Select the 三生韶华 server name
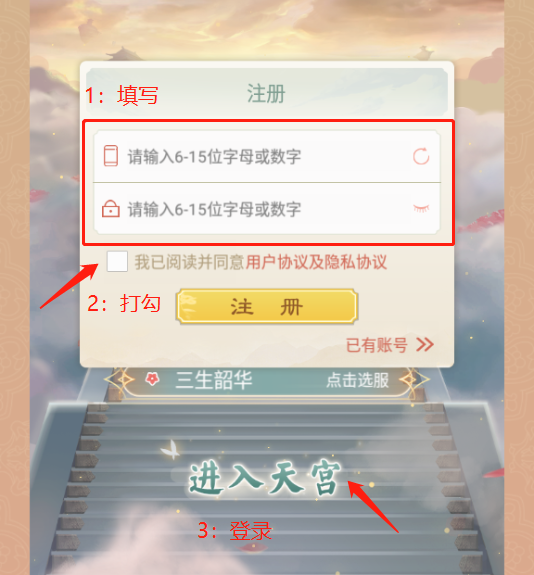This screenshot has height=575, width=534. tap(214, 380)
